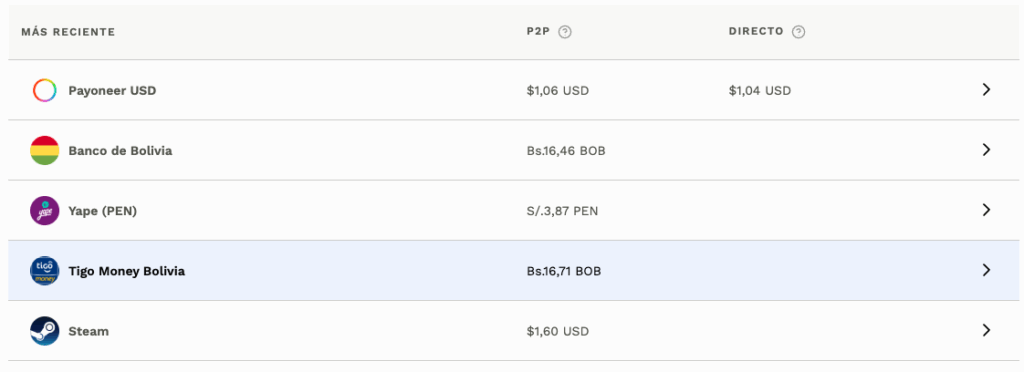Expand the Tigo Money Bolivia row chevron

pyautogui.click(x=986, y=270)
